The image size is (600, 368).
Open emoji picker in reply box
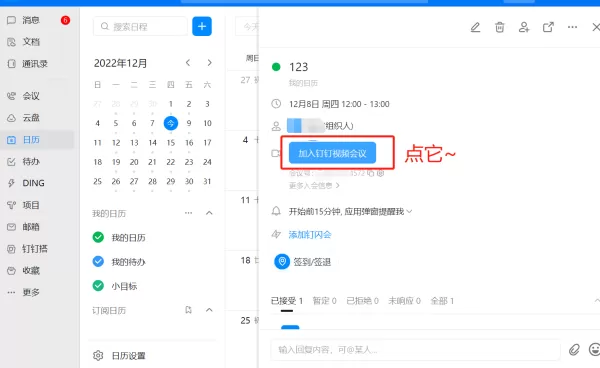(594, 349)
